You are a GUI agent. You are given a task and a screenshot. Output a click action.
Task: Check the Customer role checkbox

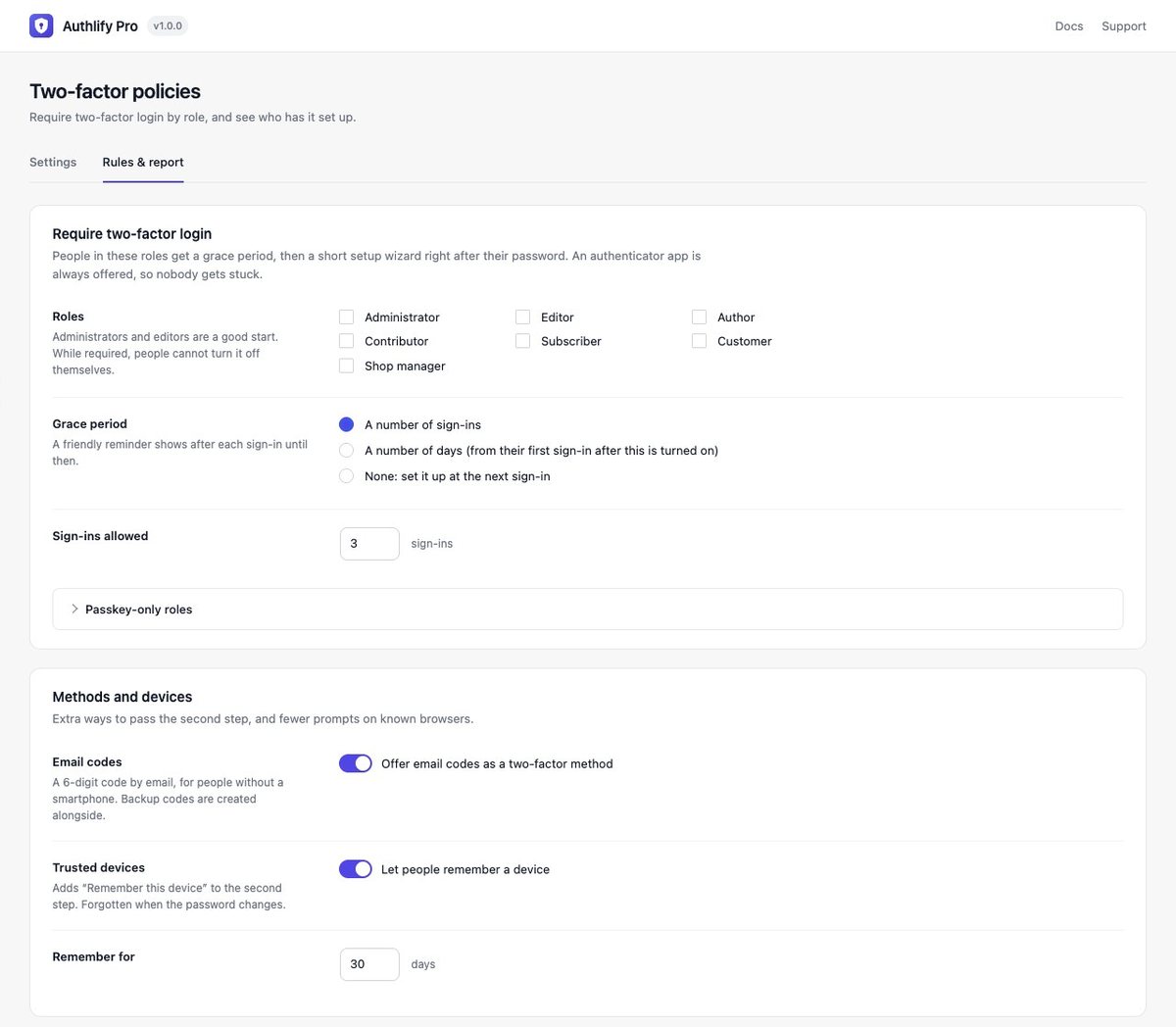[699, 341]
